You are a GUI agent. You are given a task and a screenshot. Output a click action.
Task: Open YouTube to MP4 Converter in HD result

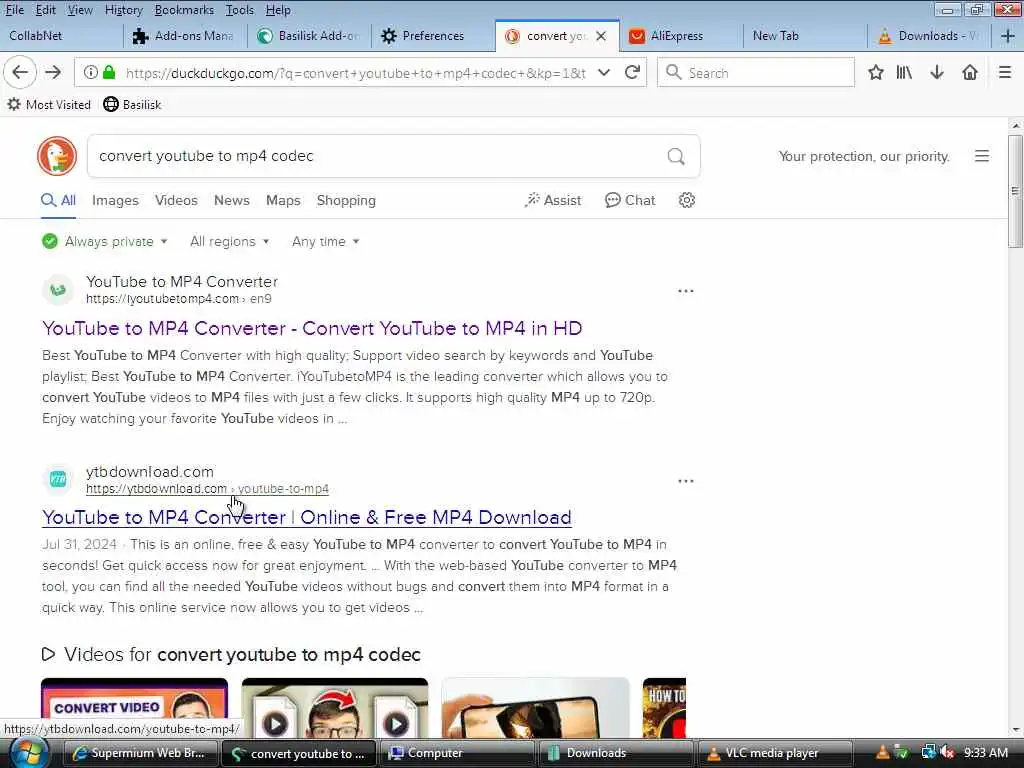coord(312,328)
